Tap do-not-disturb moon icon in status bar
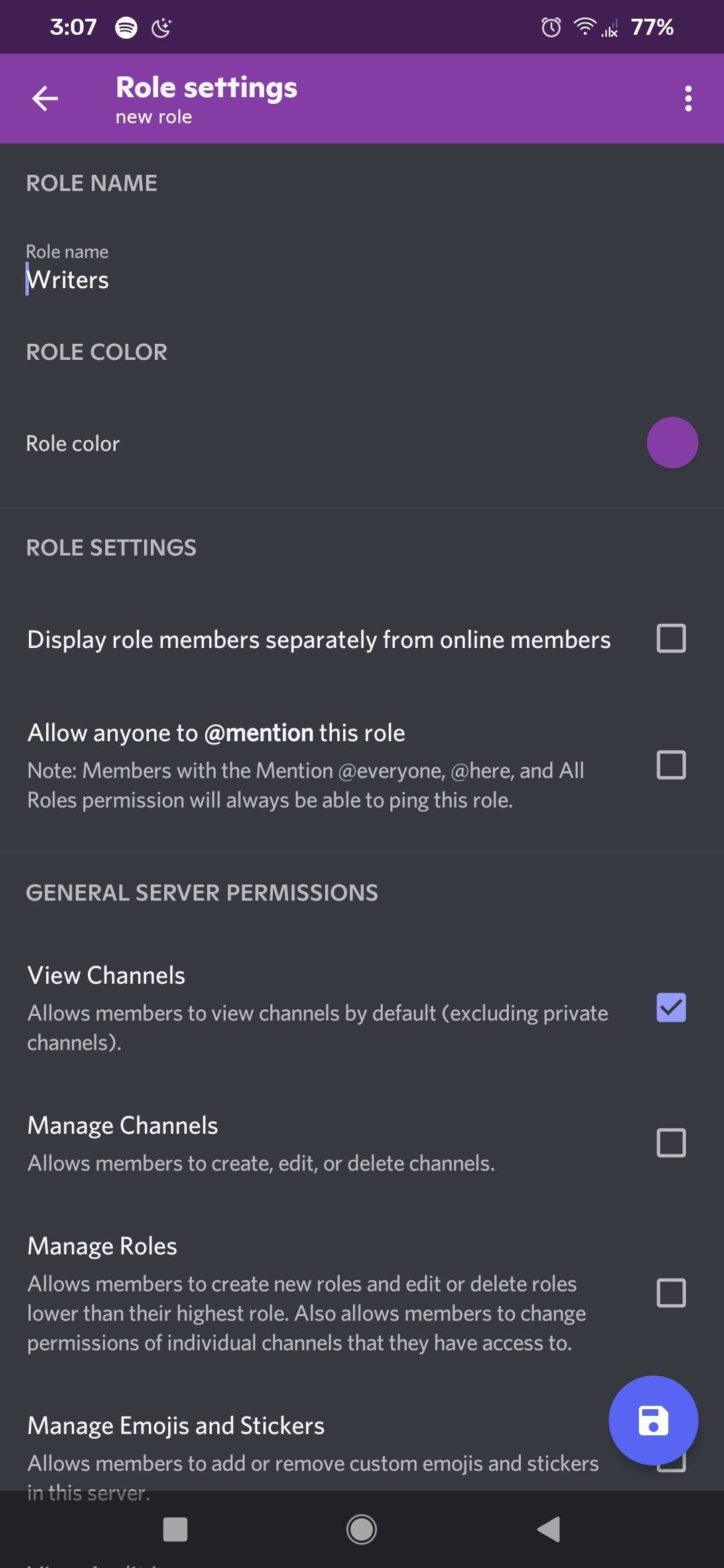This screenshot has height=1568, width=724. (x=161, y=27)
